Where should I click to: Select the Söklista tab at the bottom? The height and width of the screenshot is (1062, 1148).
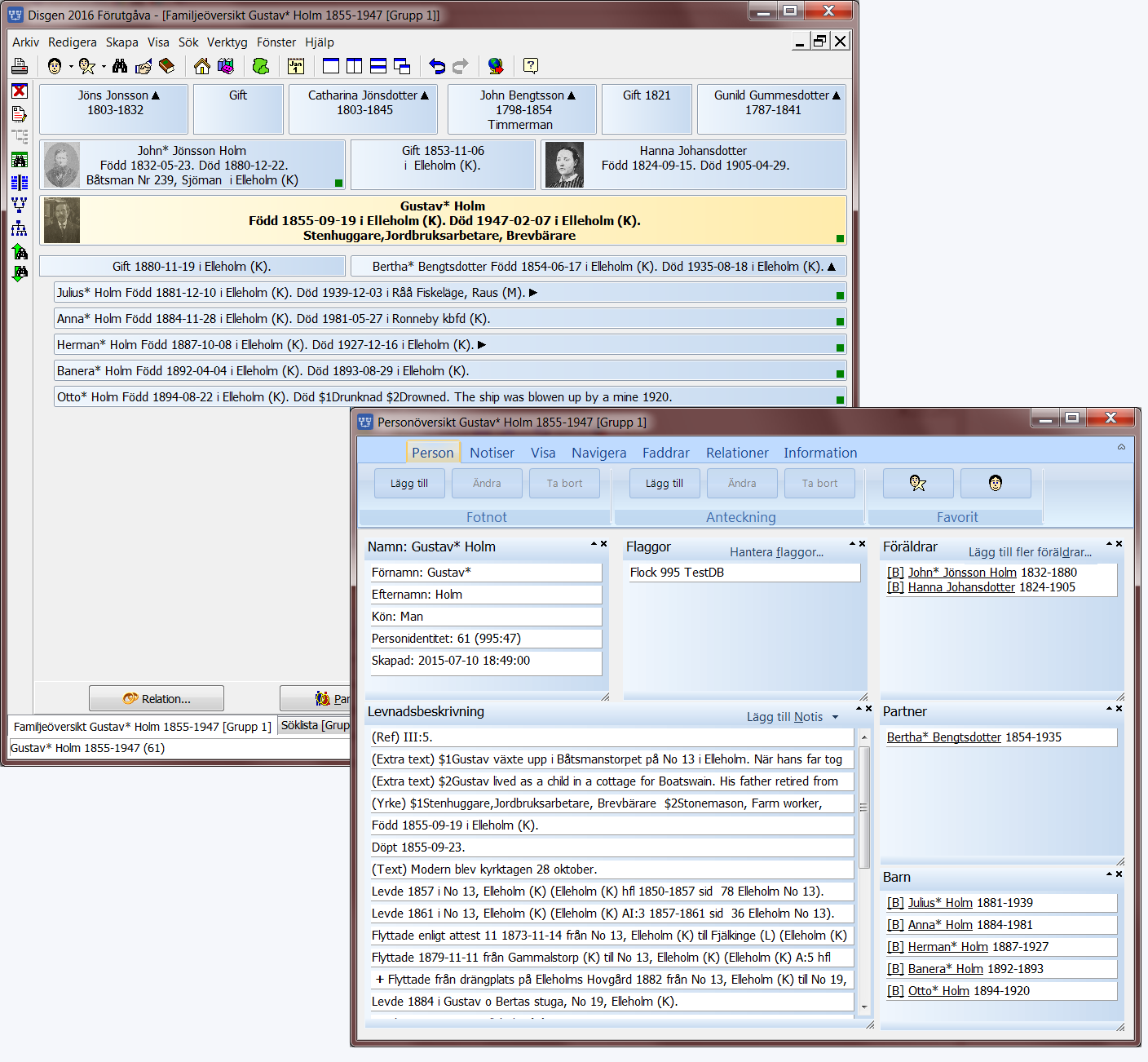(x=315, y=725)
